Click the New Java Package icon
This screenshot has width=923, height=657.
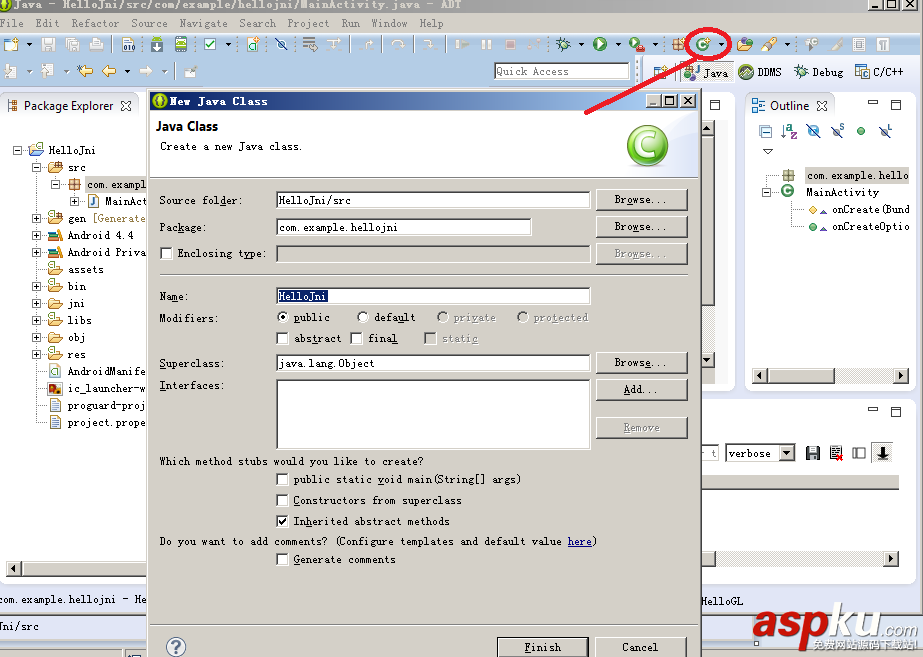tap(679, 45)
